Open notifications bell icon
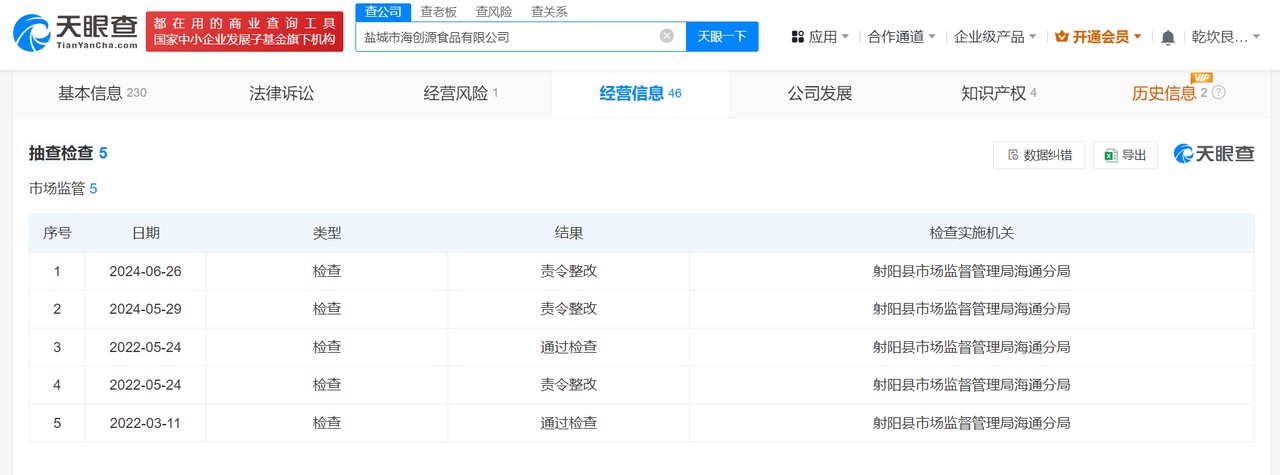The height and width of the screenshot is (475, 1280). 1168,37
